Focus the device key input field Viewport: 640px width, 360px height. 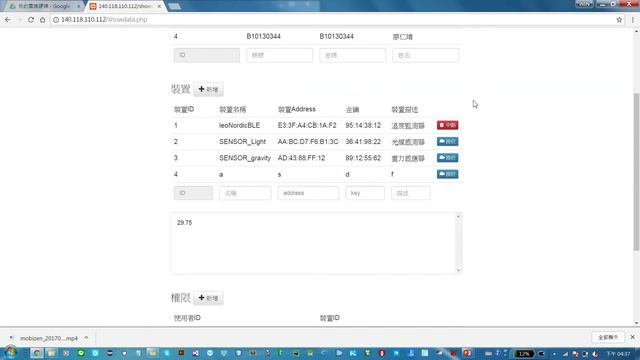click(x=365, y=193)
